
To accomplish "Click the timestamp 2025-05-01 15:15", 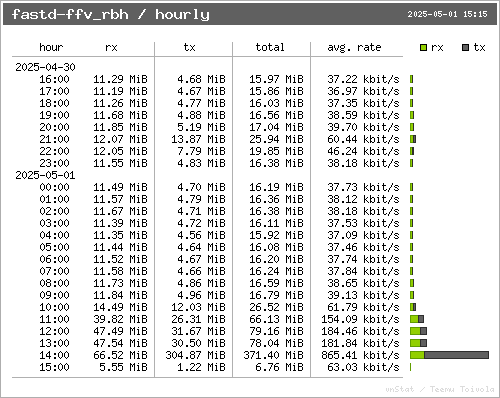I will click(x=447, y=14).
